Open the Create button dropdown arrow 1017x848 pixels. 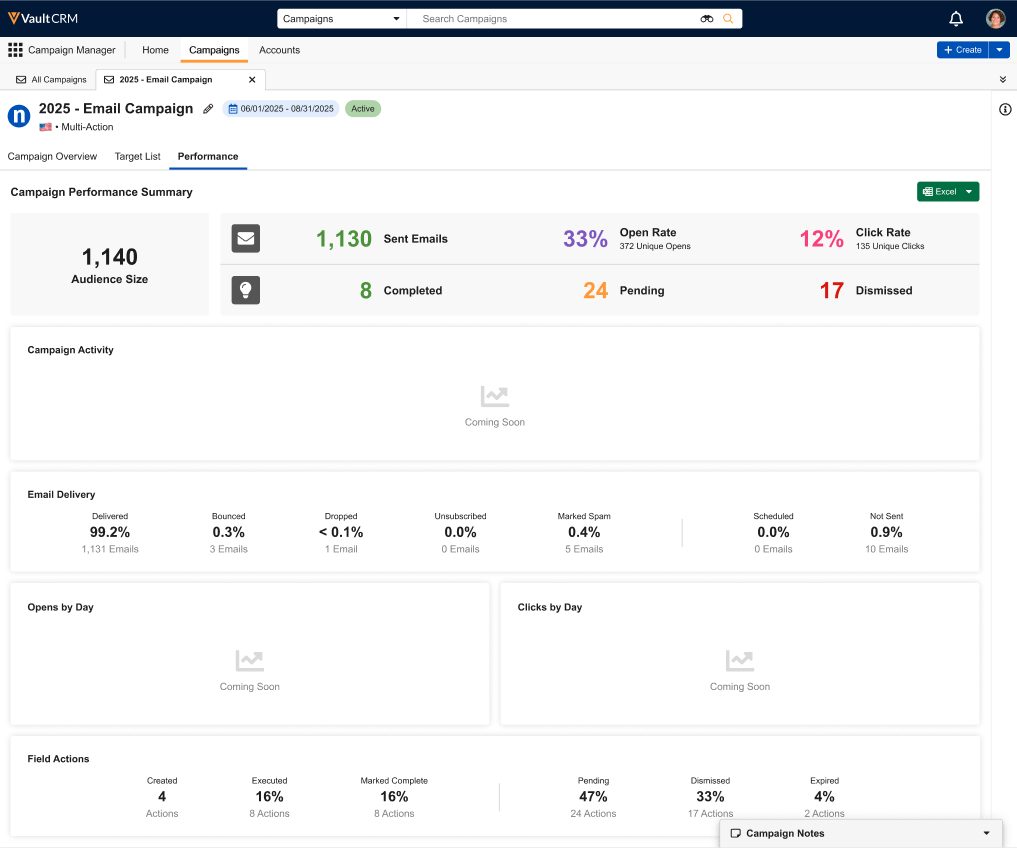[999, 50]
